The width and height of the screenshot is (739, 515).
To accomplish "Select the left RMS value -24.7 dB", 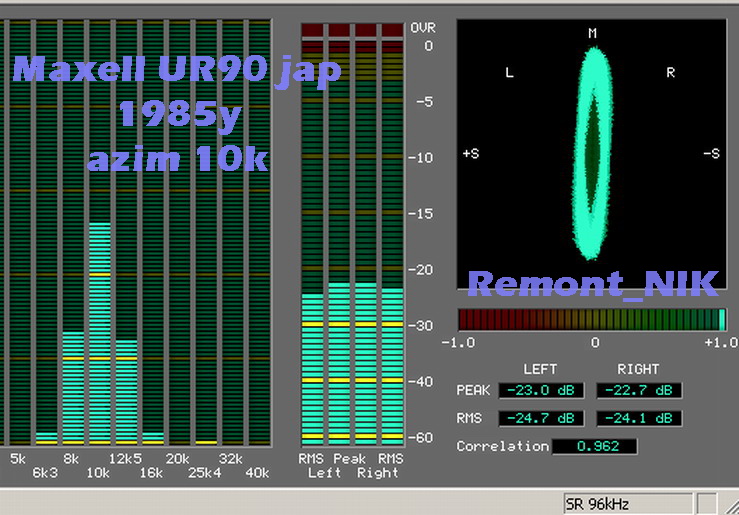I will (541, 418).
